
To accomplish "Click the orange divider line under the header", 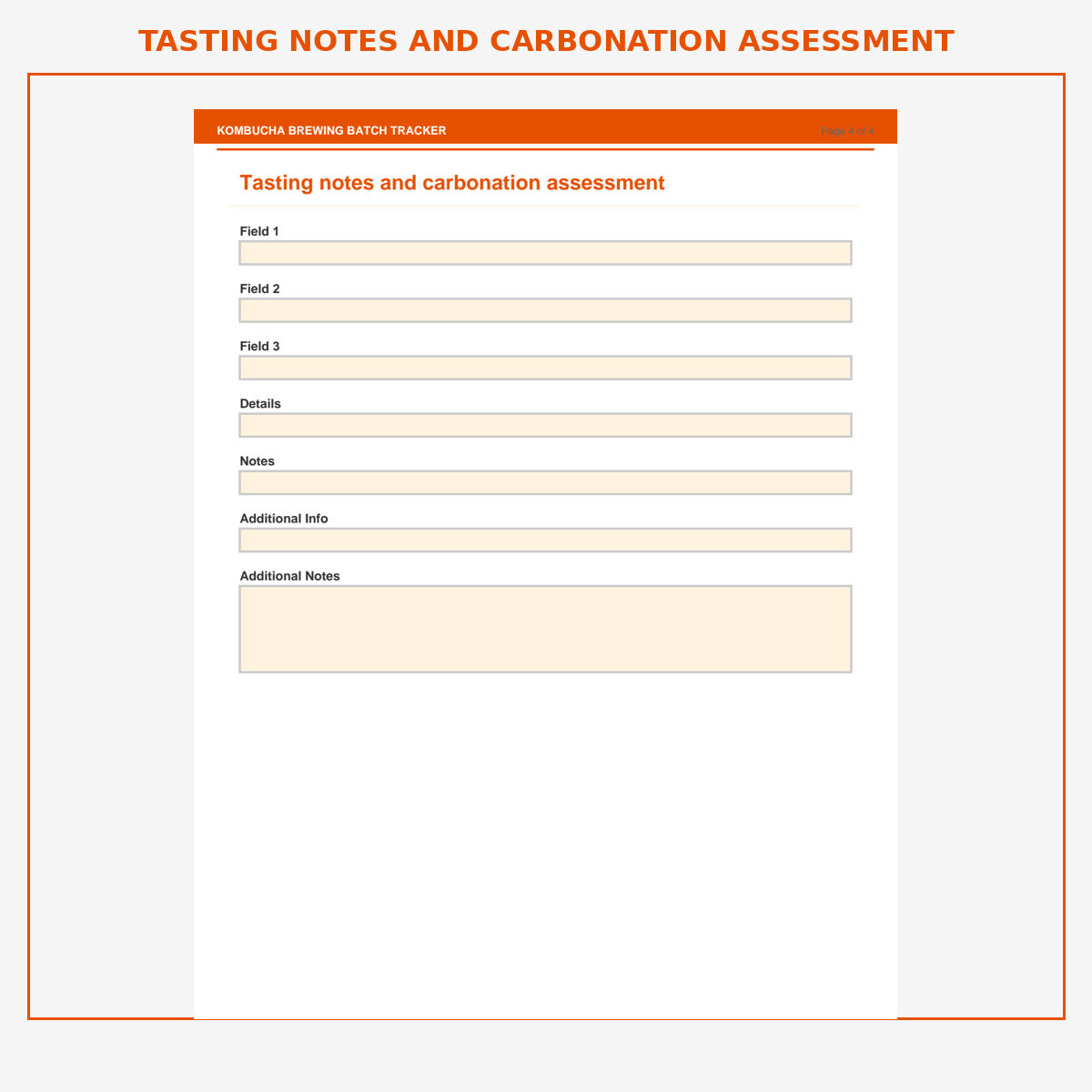I will point(545,149).
